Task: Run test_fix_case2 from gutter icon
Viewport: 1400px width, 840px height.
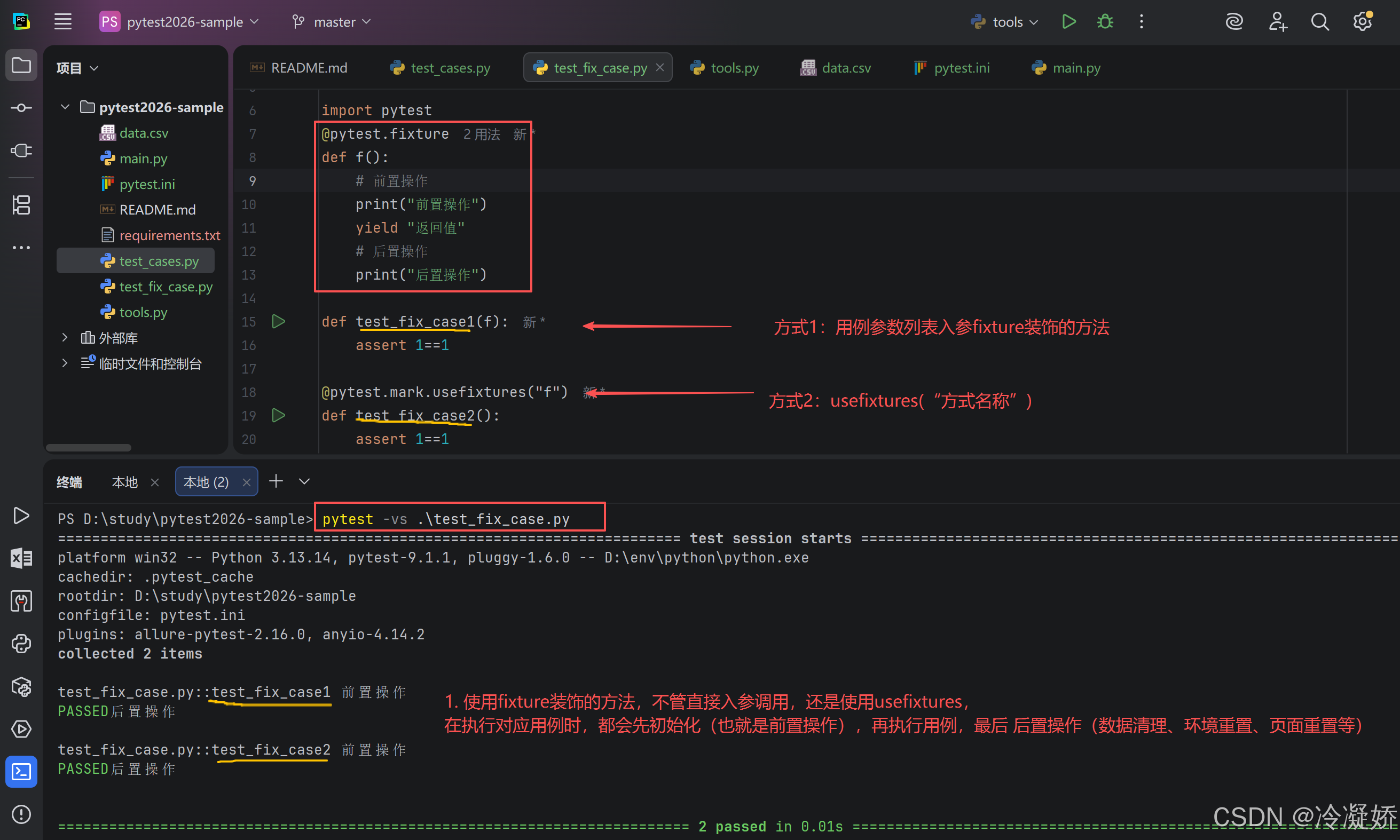Action: pos(278,416)
